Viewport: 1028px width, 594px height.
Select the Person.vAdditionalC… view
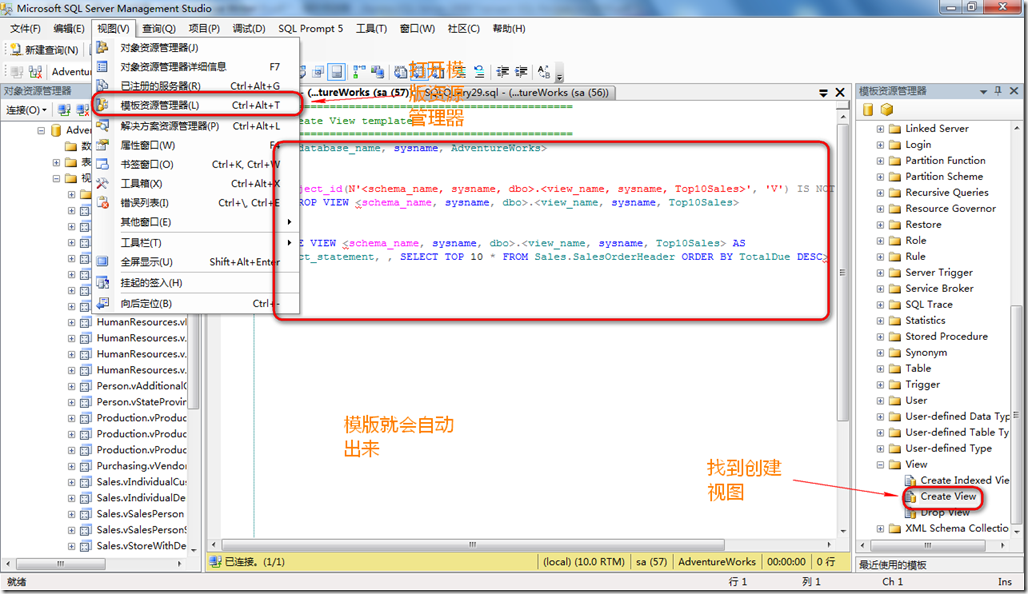(x=142, y=386)
